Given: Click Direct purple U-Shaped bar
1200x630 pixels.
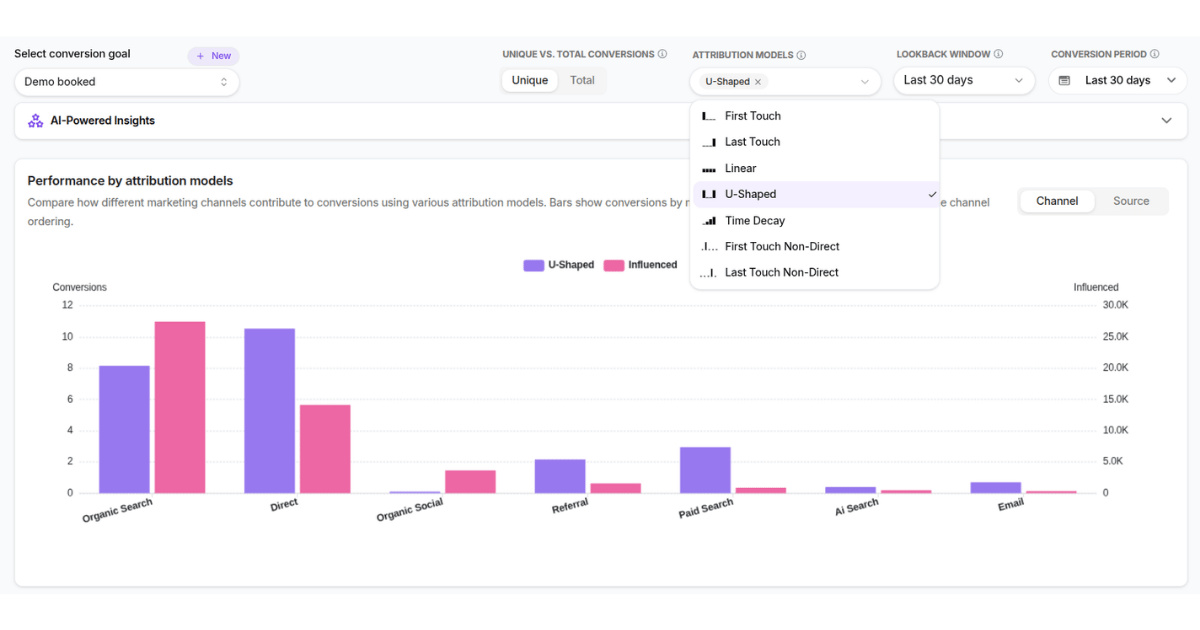Looking at the screenshot, I should point(270,411).
